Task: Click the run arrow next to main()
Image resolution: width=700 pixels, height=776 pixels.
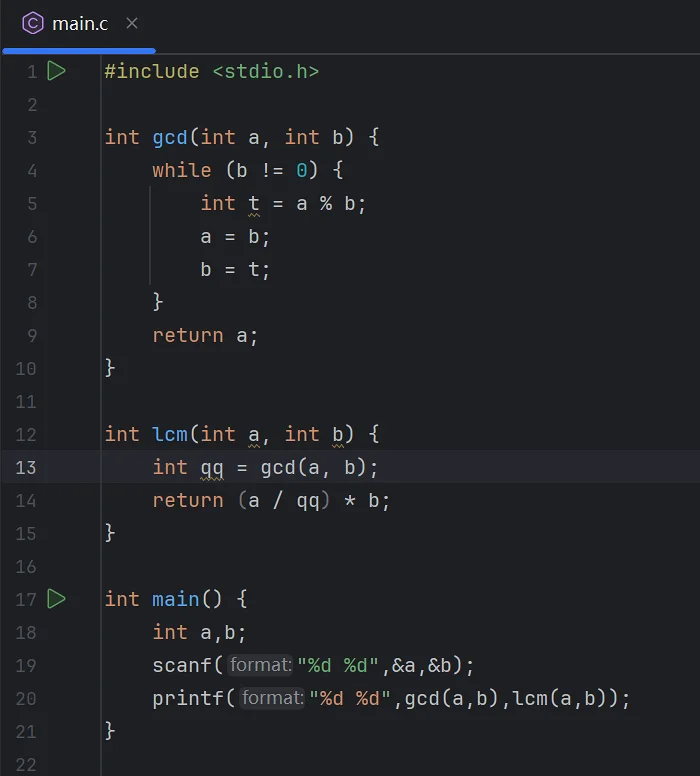Action: 56,599
